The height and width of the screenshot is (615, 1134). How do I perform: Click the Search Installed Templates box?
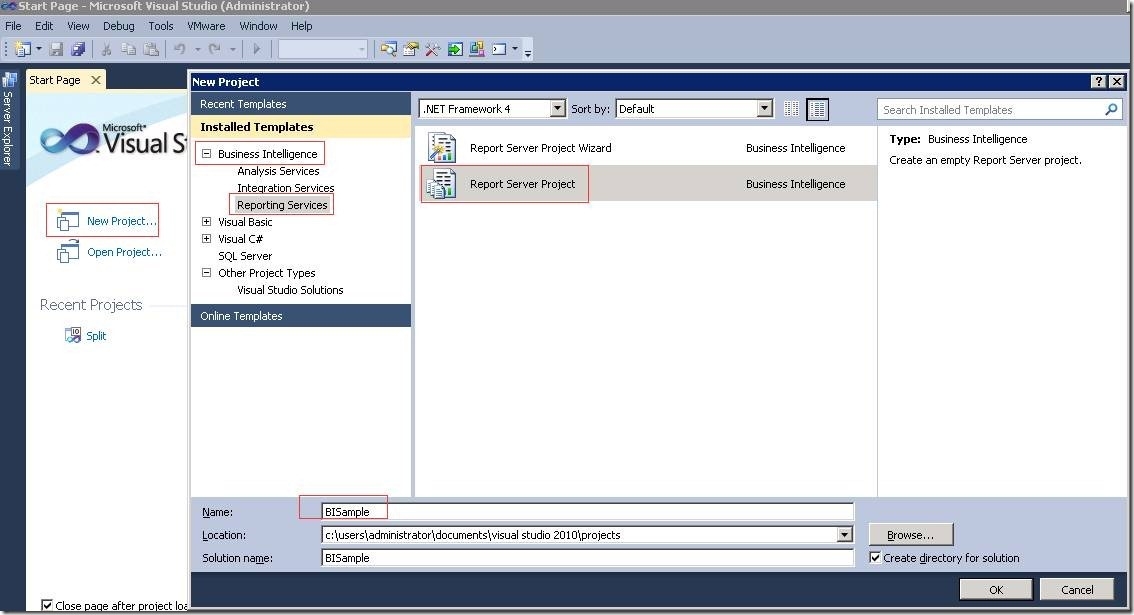click(x=1000, y=109)
